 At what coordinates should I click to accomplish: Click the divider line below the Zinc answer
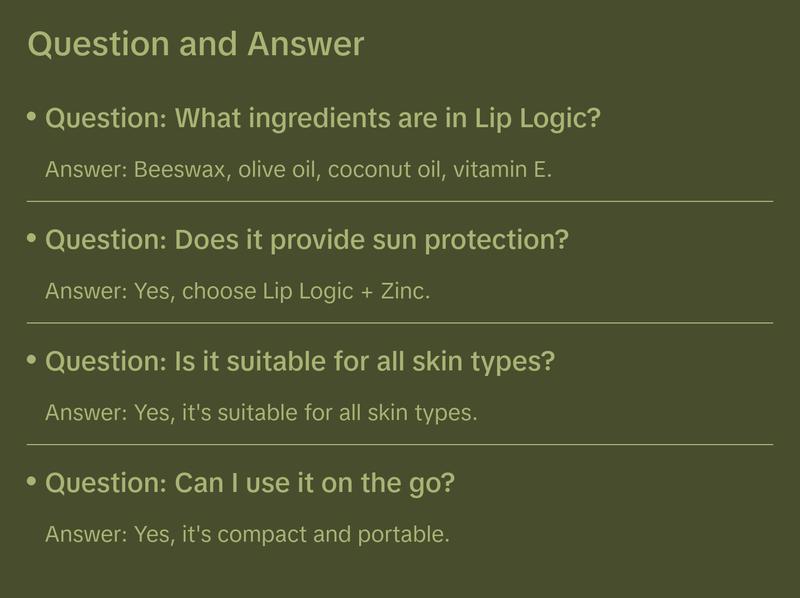click(400, 323)
